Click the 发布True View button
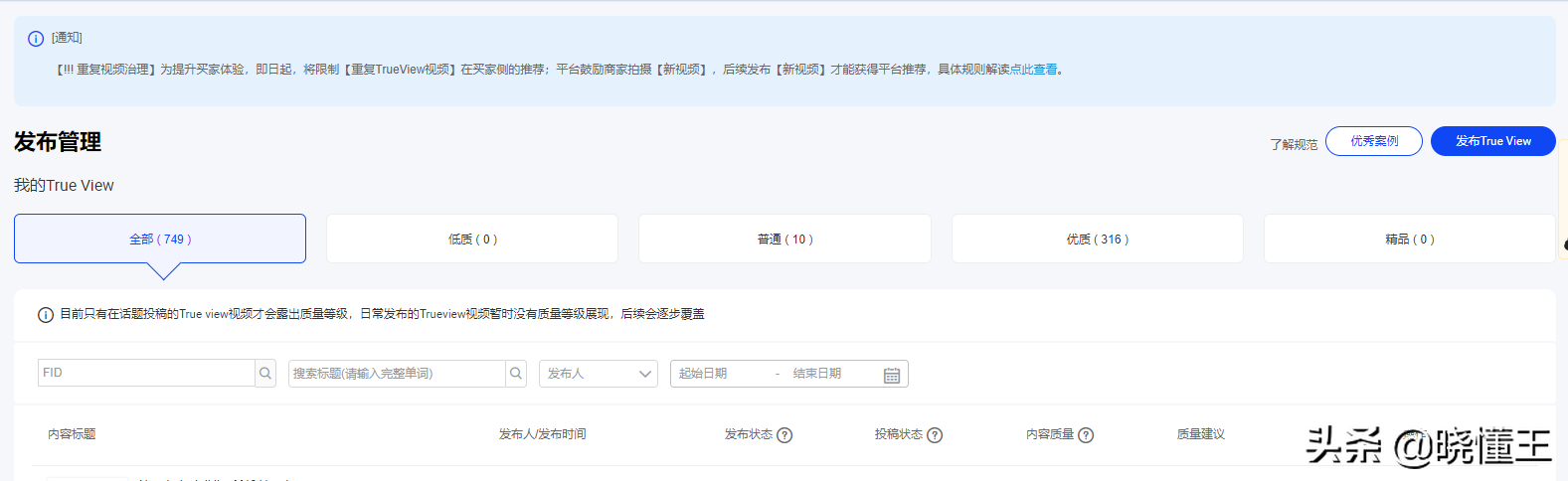The height and width of the screenshot is (481, 1568). tap(1493, 141)
